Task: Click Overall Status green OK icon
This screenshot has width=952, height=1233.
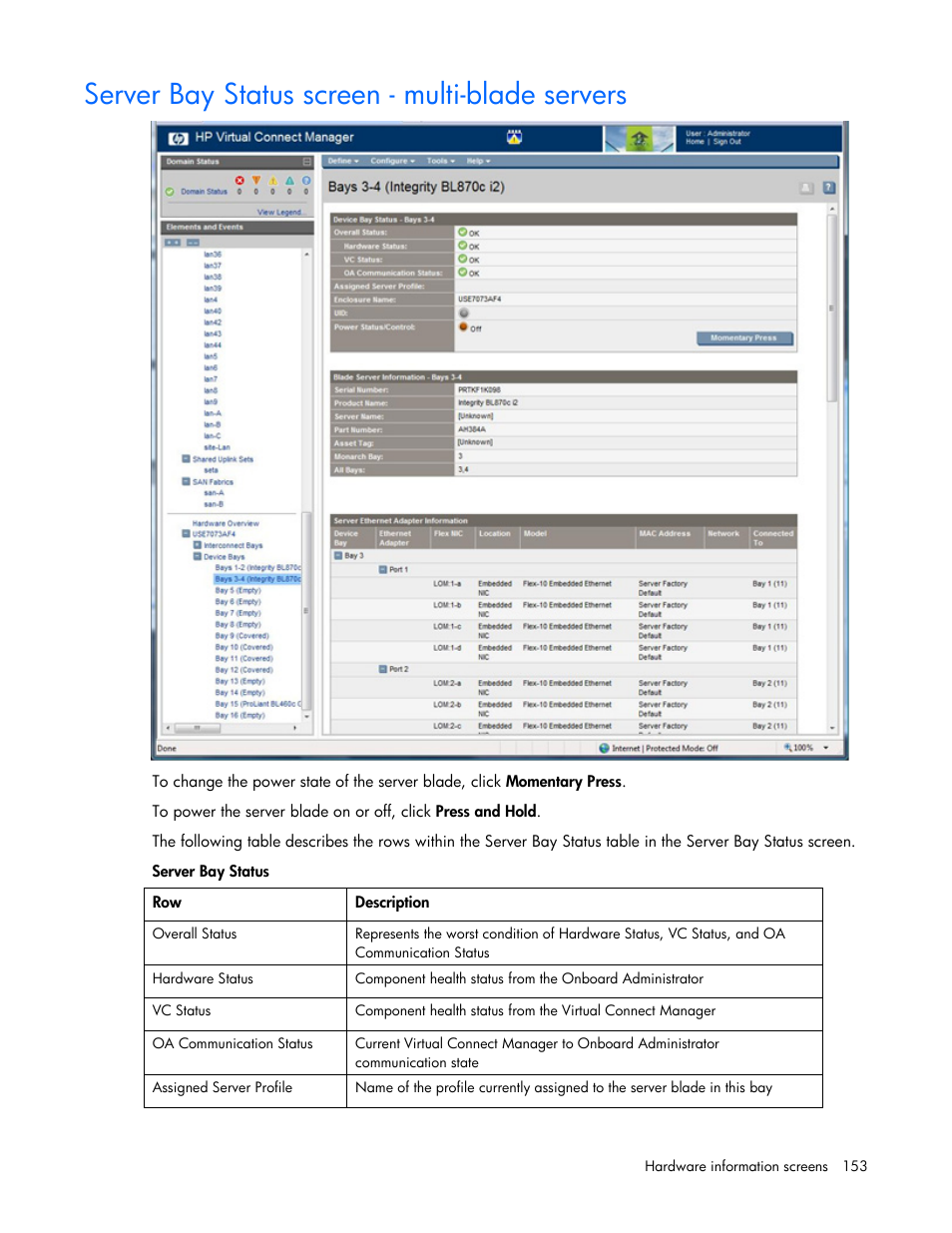Action: [463, 233]
